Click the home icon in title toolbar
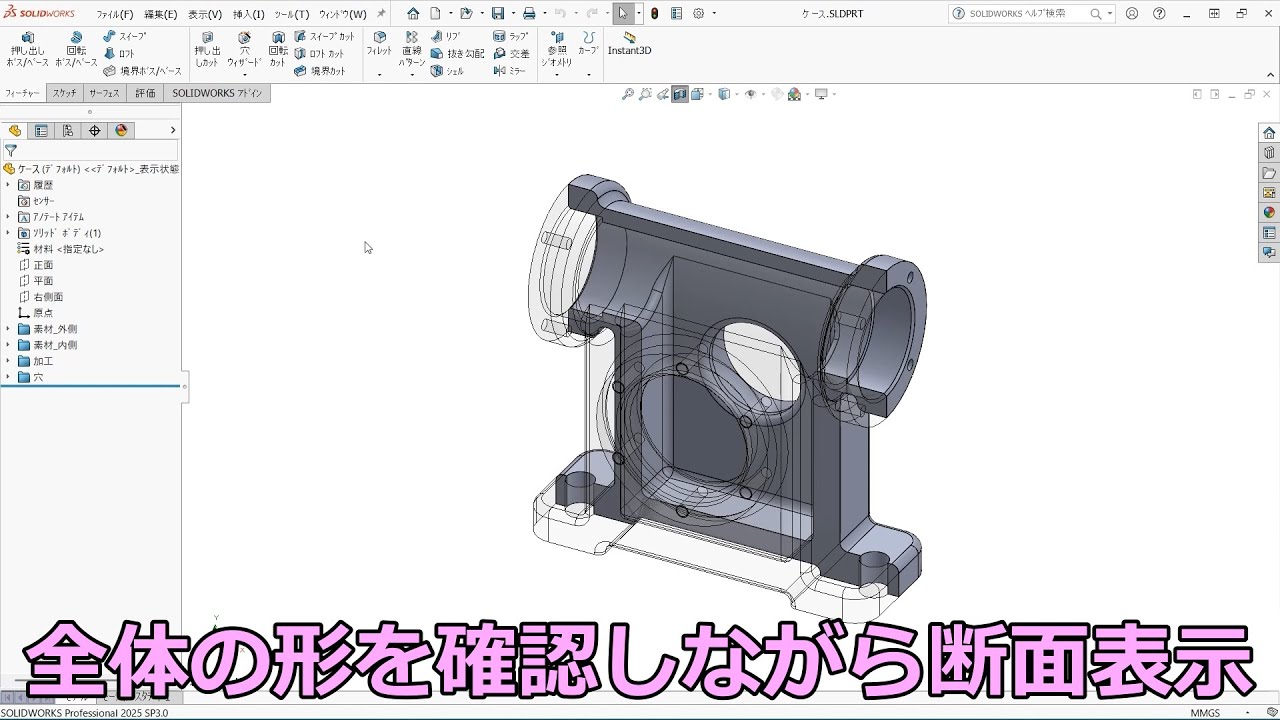Viewport: 1280px width, 720px height. coord(413,14)
